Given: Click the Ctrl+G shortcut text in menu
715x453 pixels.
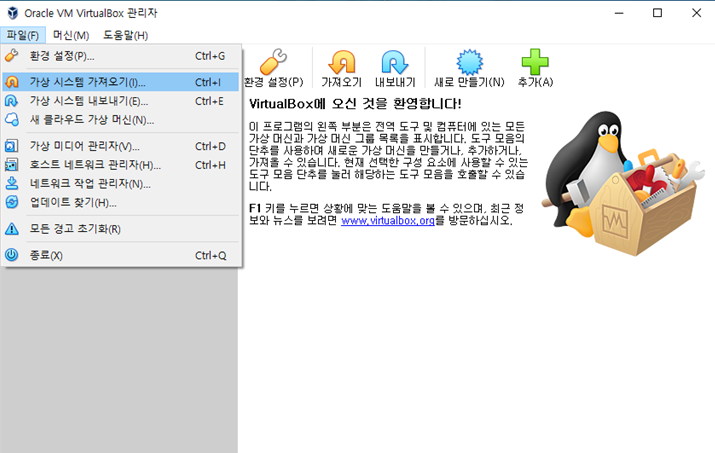Looking at the screenshot, I should coord(210,56).
